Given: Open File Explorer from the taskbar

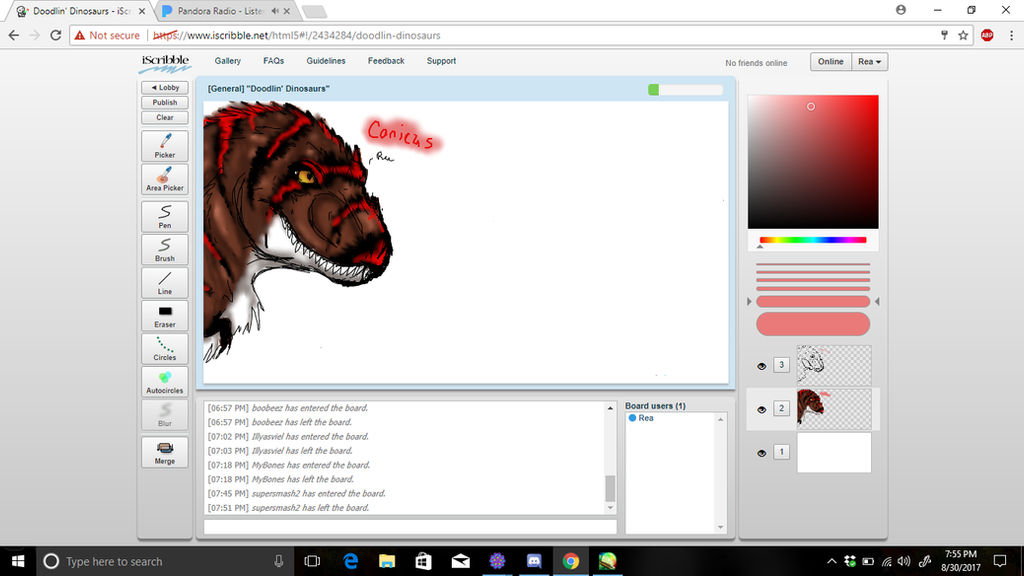Looking at the screenshot, I should [x=387, y=561].
